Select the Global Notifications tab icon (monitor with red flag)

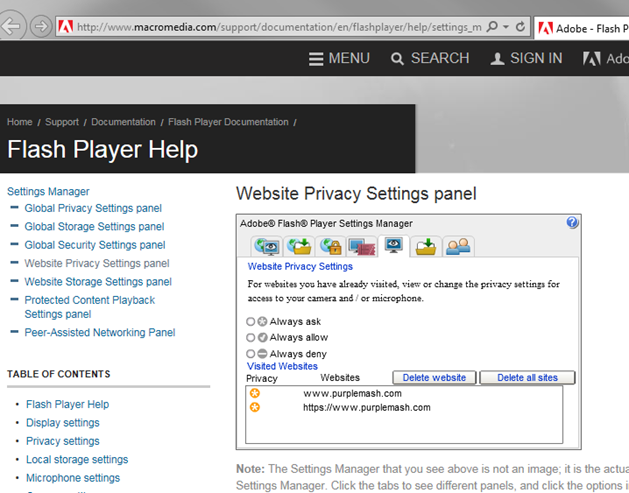click(x=362, y=246)
